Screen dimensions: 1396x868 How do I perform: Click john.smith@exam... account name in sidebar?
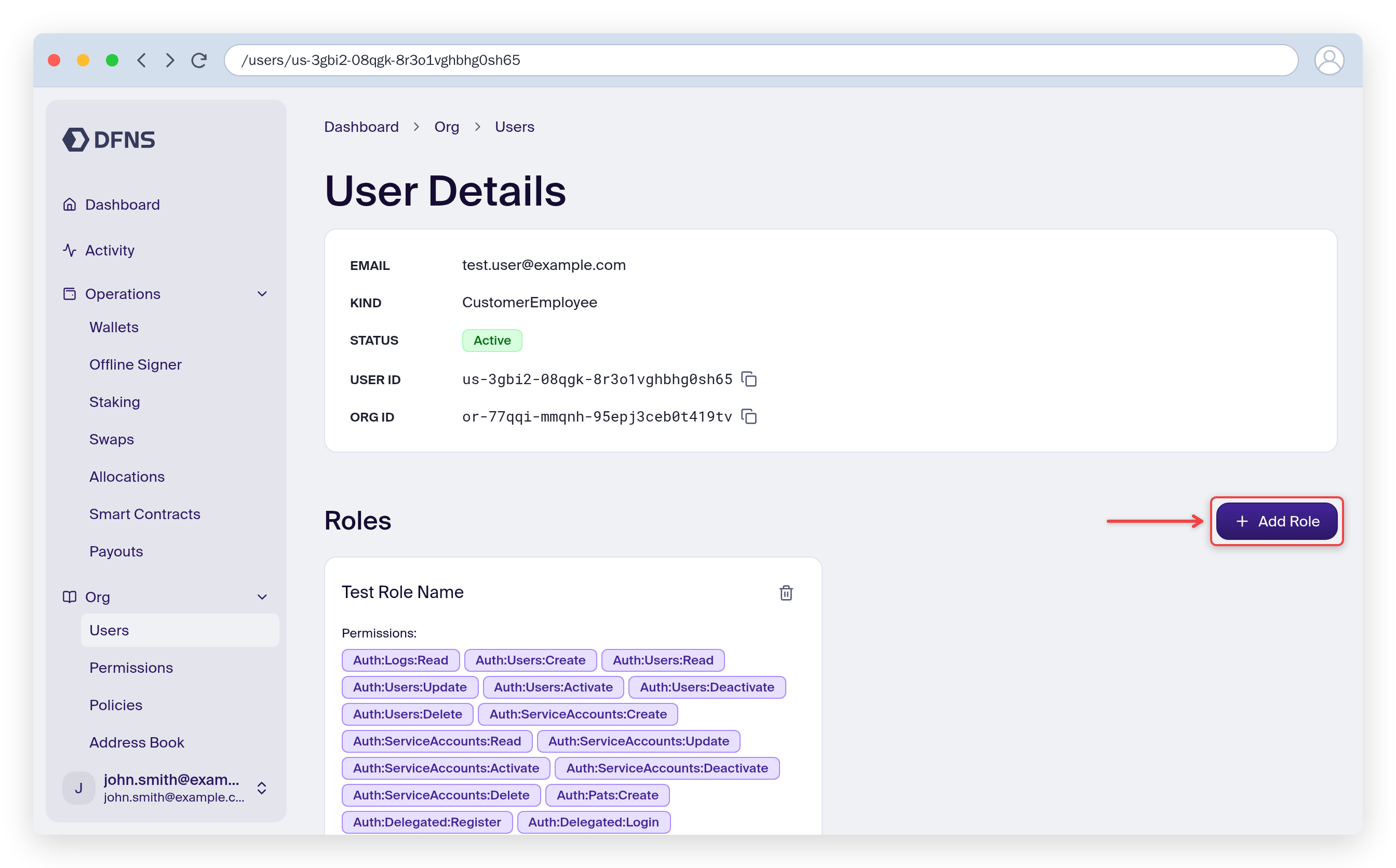click(x=172, y=780)
